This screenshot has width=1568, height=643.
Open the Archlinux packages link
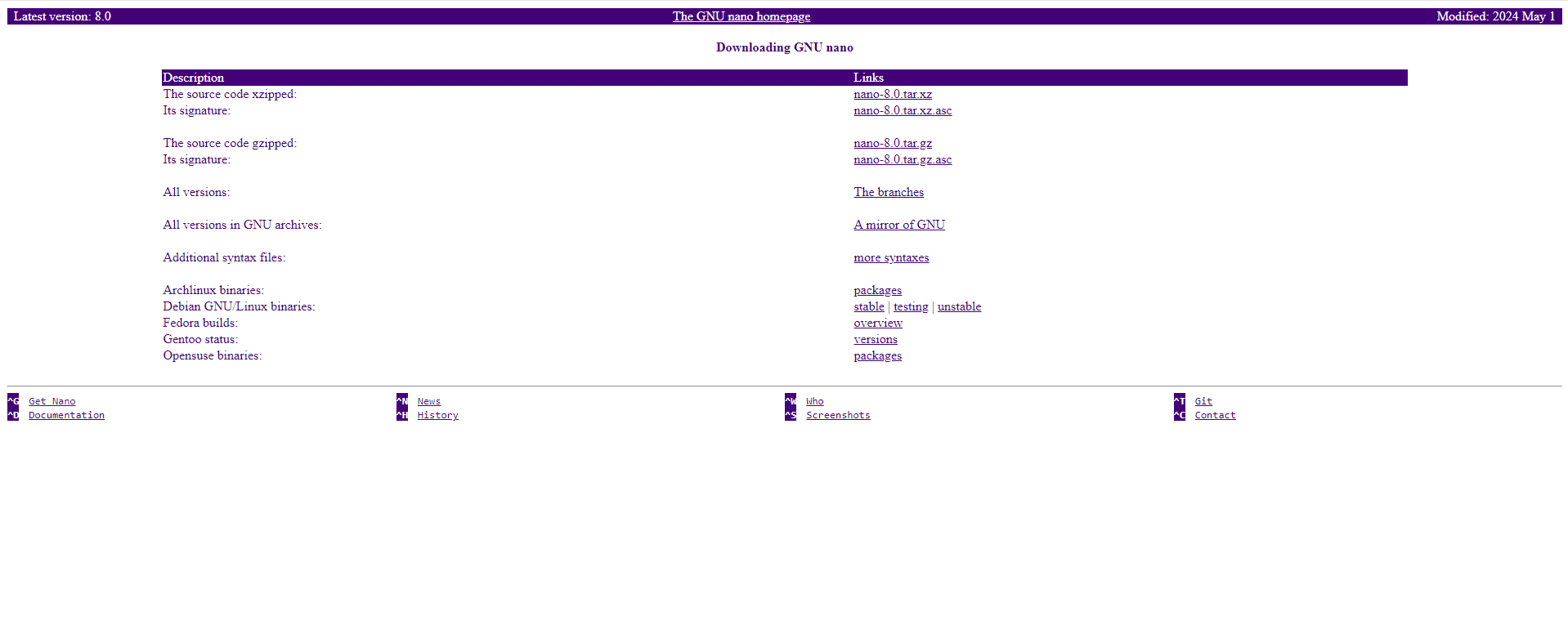[878, 290]
